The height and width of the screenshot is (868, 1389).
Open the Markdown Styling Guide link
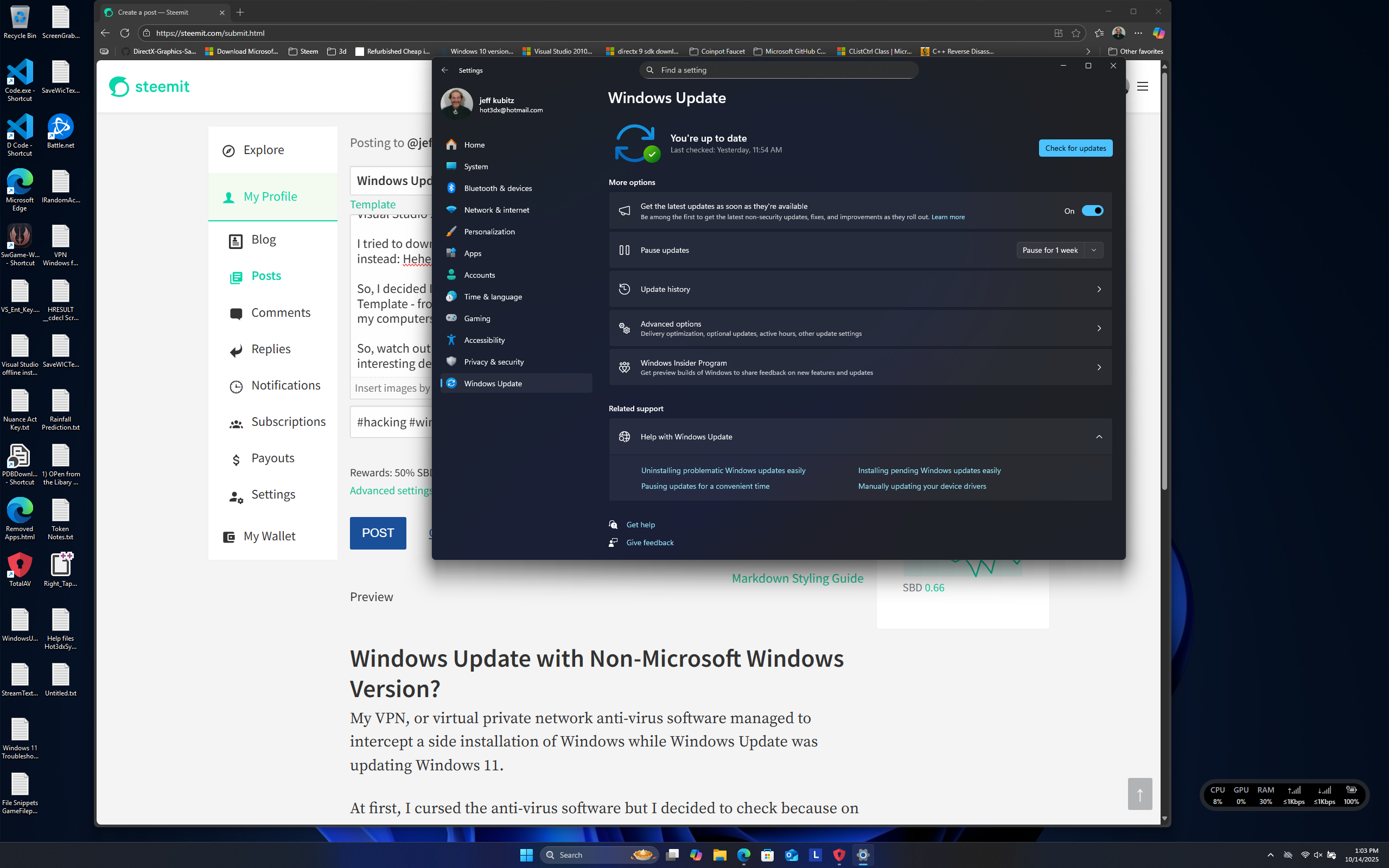coord(797,578)
